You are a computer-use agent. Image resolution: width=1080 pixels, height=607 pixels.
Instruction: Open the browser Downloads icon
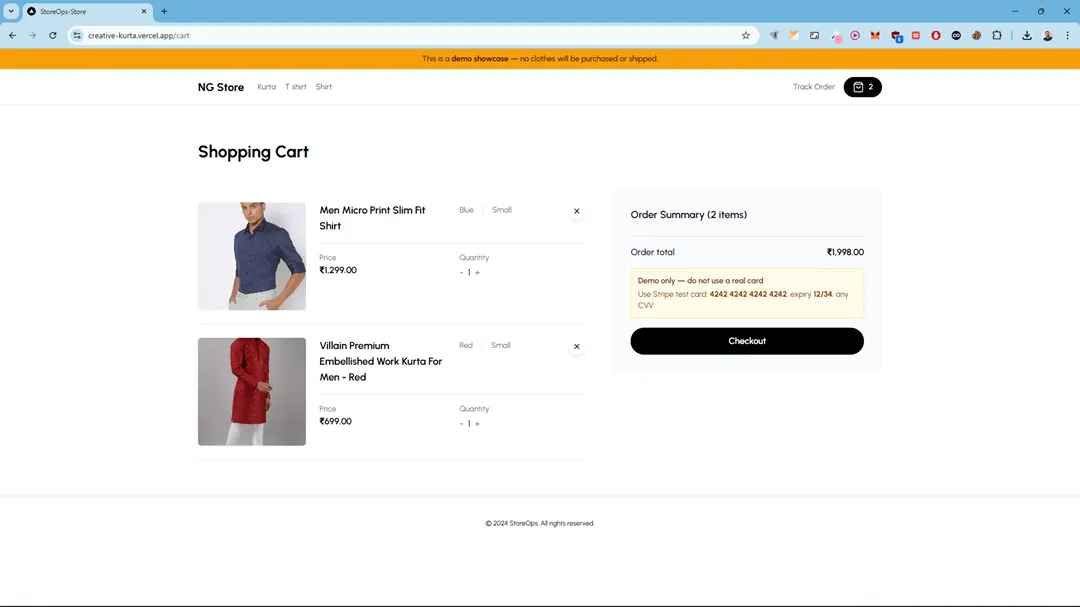pos(1027,35)
